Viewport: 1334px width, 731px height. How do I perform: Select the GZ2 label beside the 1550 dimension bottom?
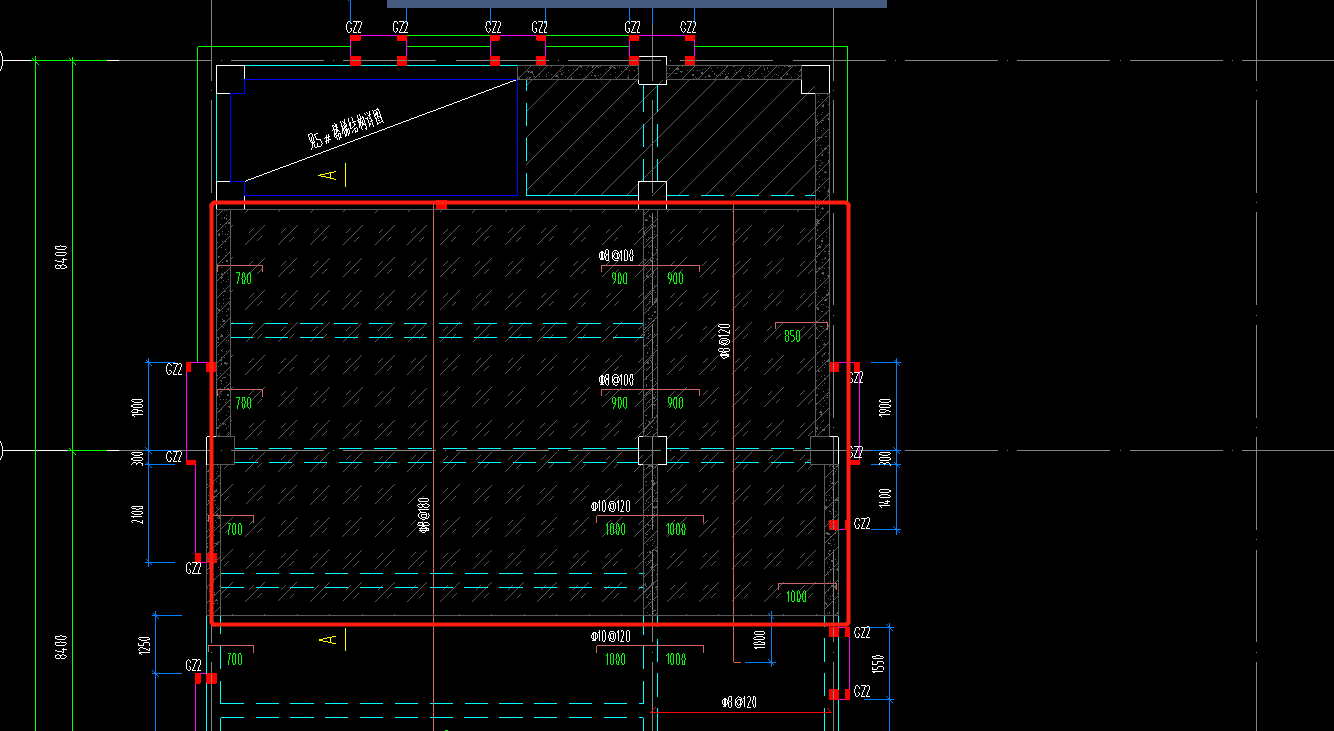pos(862,691)
